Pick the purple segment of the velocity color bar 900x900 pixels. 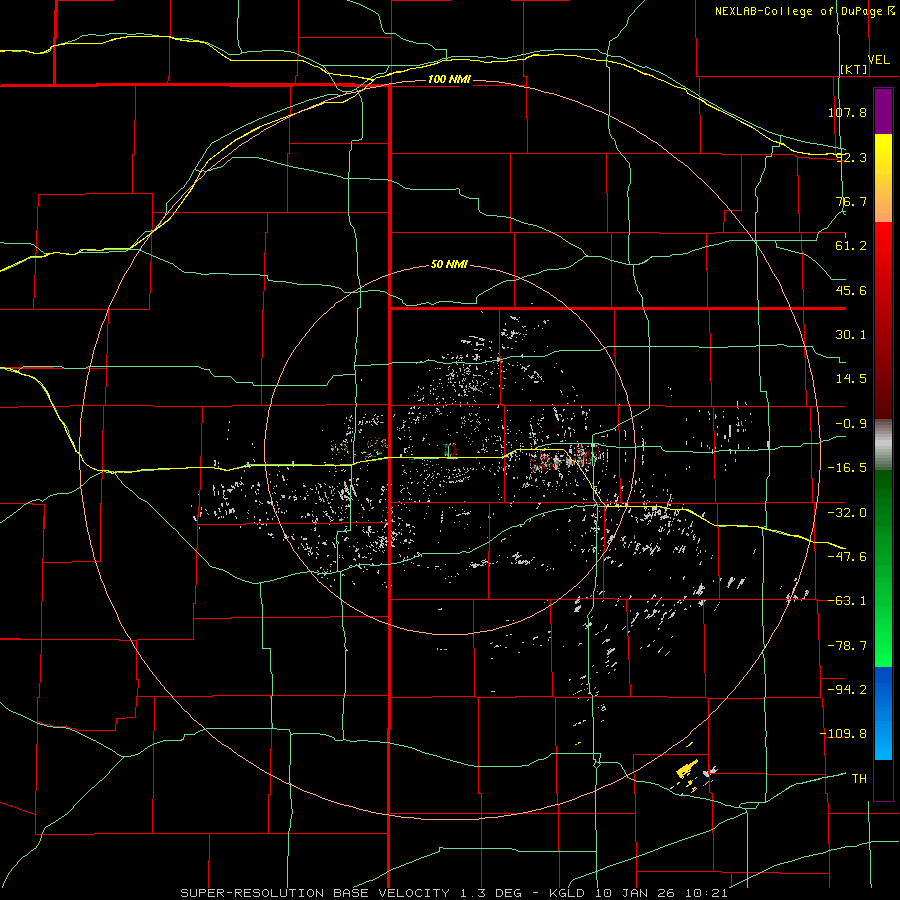click(x=883, y=111)
